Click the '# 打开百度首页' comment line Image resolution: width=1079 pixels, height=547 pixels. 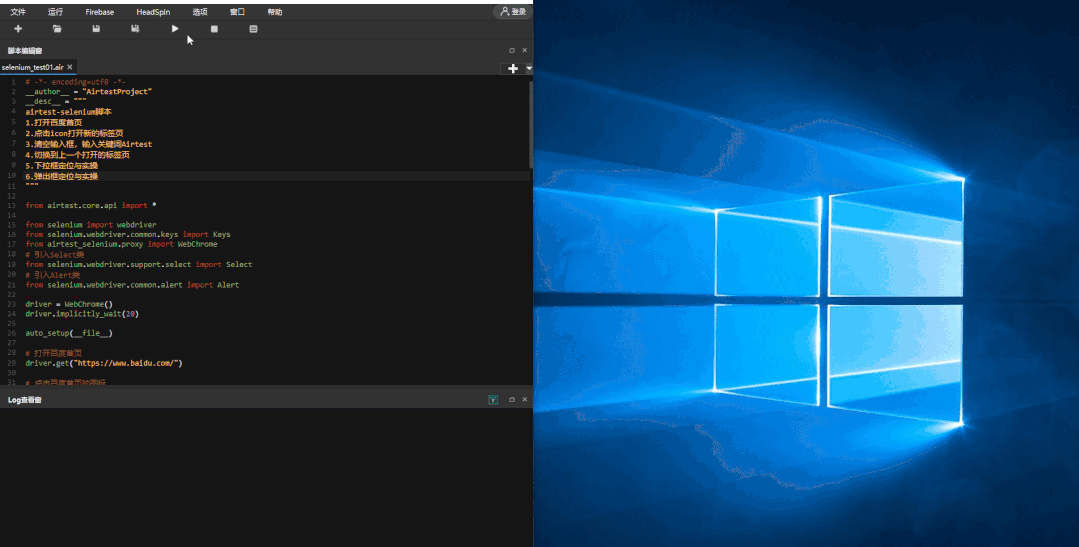[54, 353]
